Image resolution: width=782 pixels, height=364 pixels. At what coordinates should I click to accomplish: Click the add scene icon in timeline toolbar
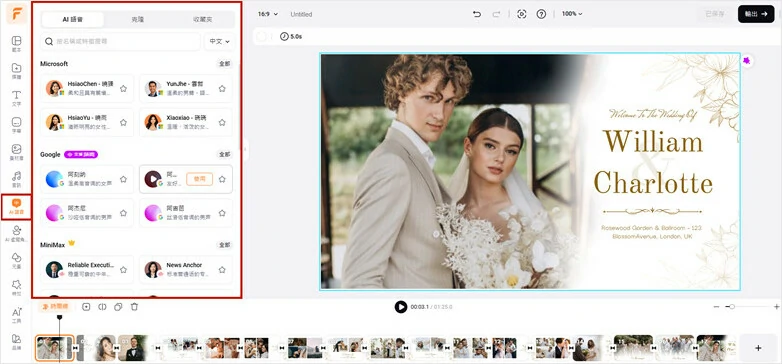(x=86, y=307)
